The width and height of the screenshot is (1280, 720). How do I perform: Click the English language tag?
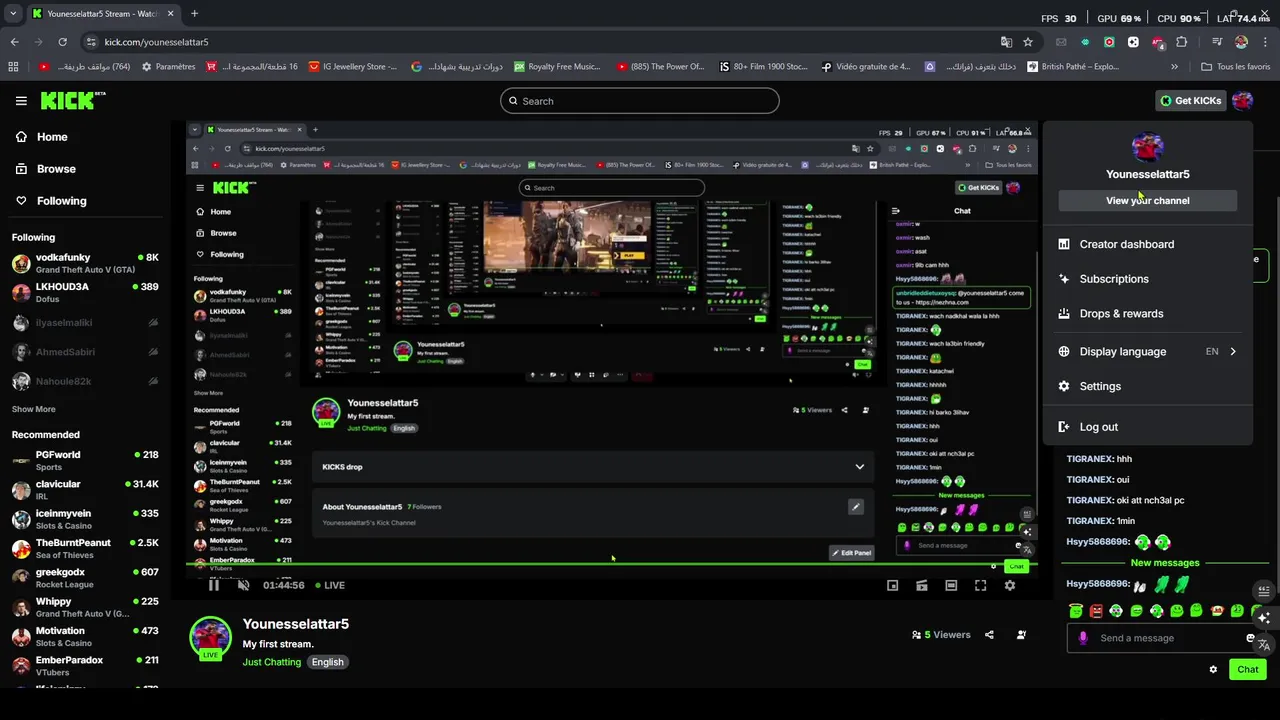(327, 662)
